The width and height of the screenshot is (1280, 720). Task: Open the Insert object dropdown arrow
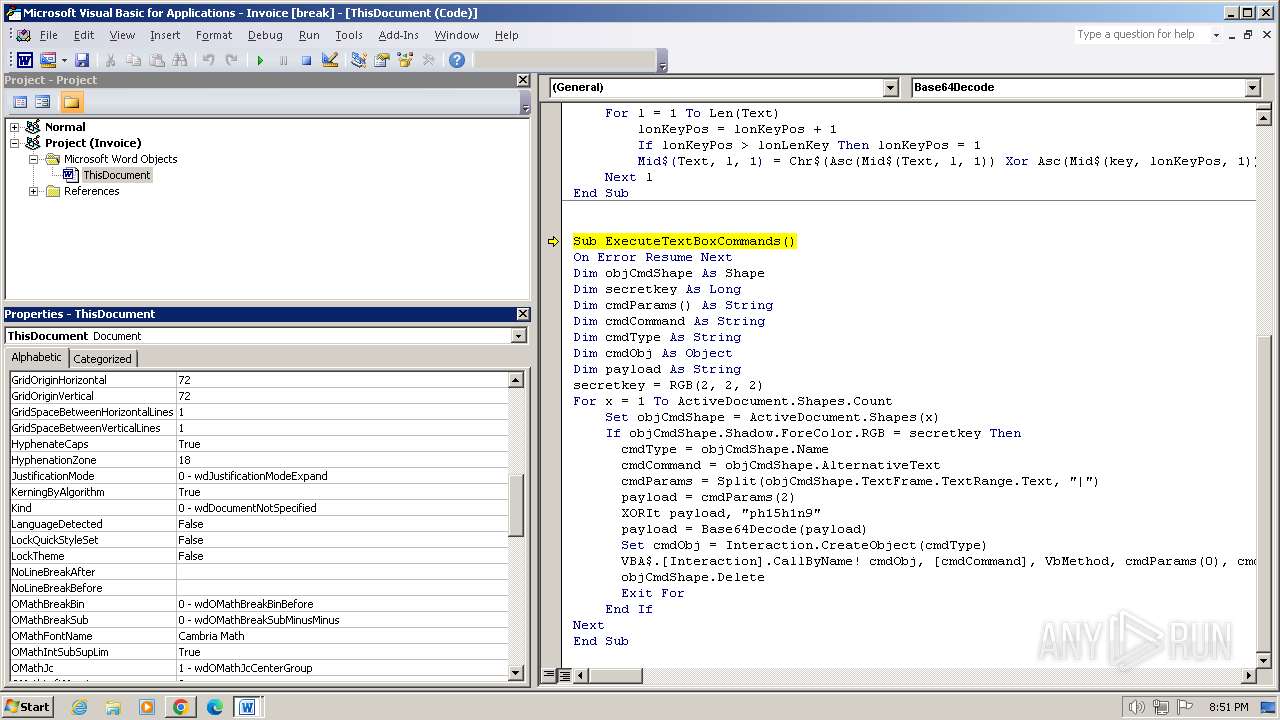(x=64, y=60)
